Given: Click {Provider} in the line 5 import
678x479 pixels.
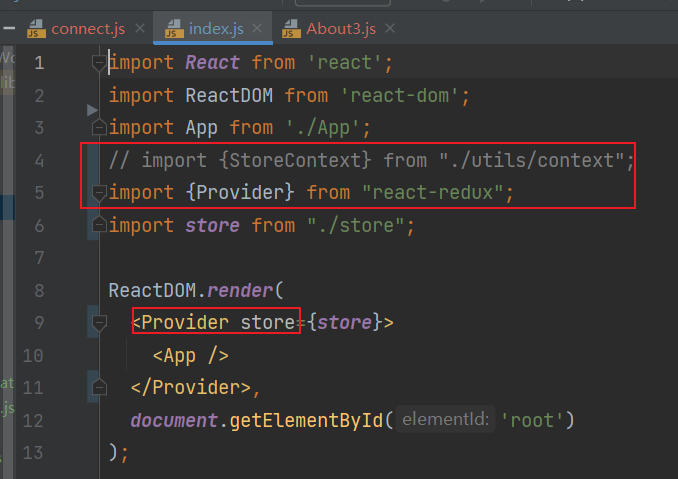Looking at the screenshot, I should click(240, 192).
